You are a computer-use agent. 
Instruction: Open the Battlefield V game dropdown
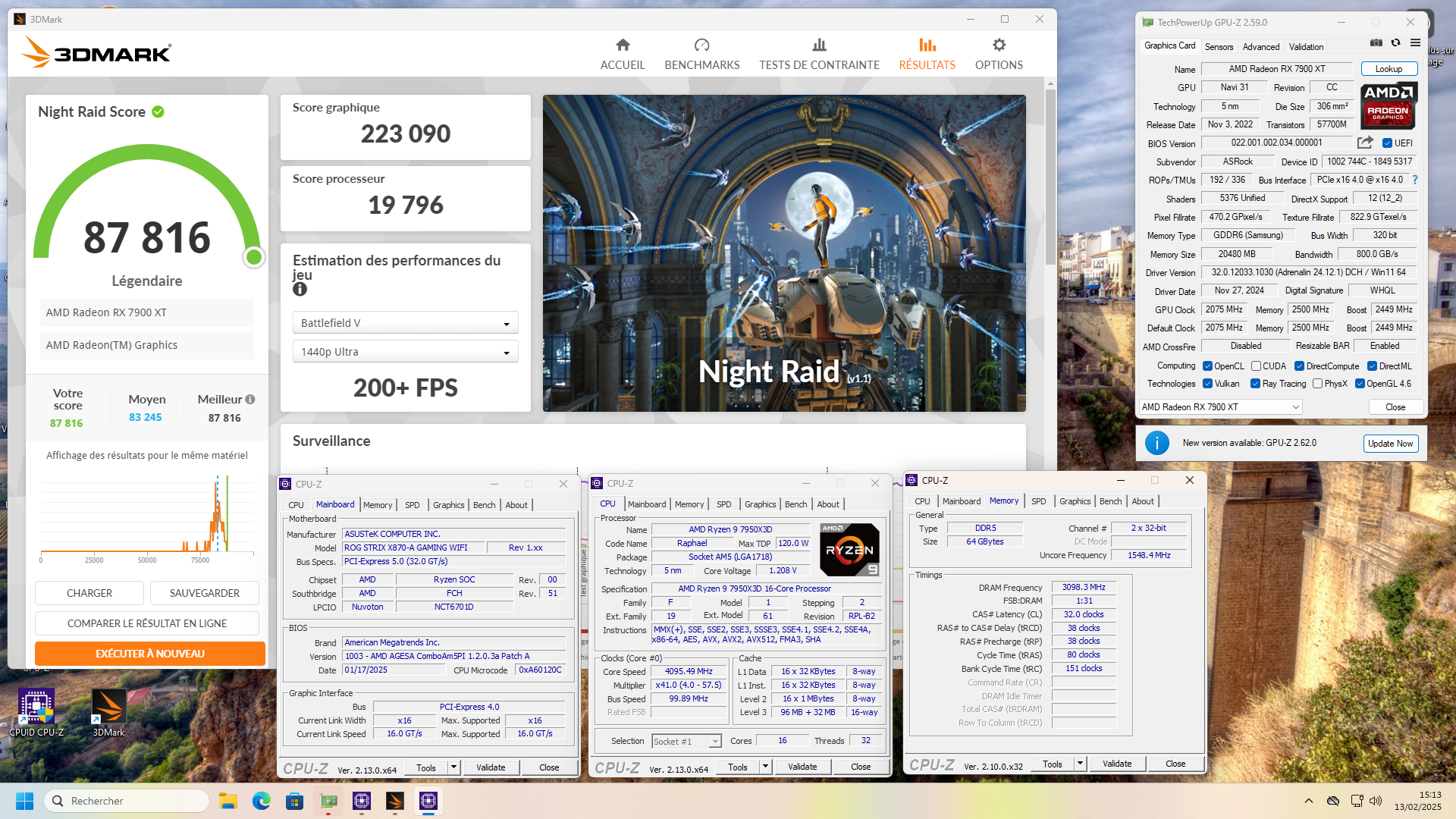click(x=406, y=323)
